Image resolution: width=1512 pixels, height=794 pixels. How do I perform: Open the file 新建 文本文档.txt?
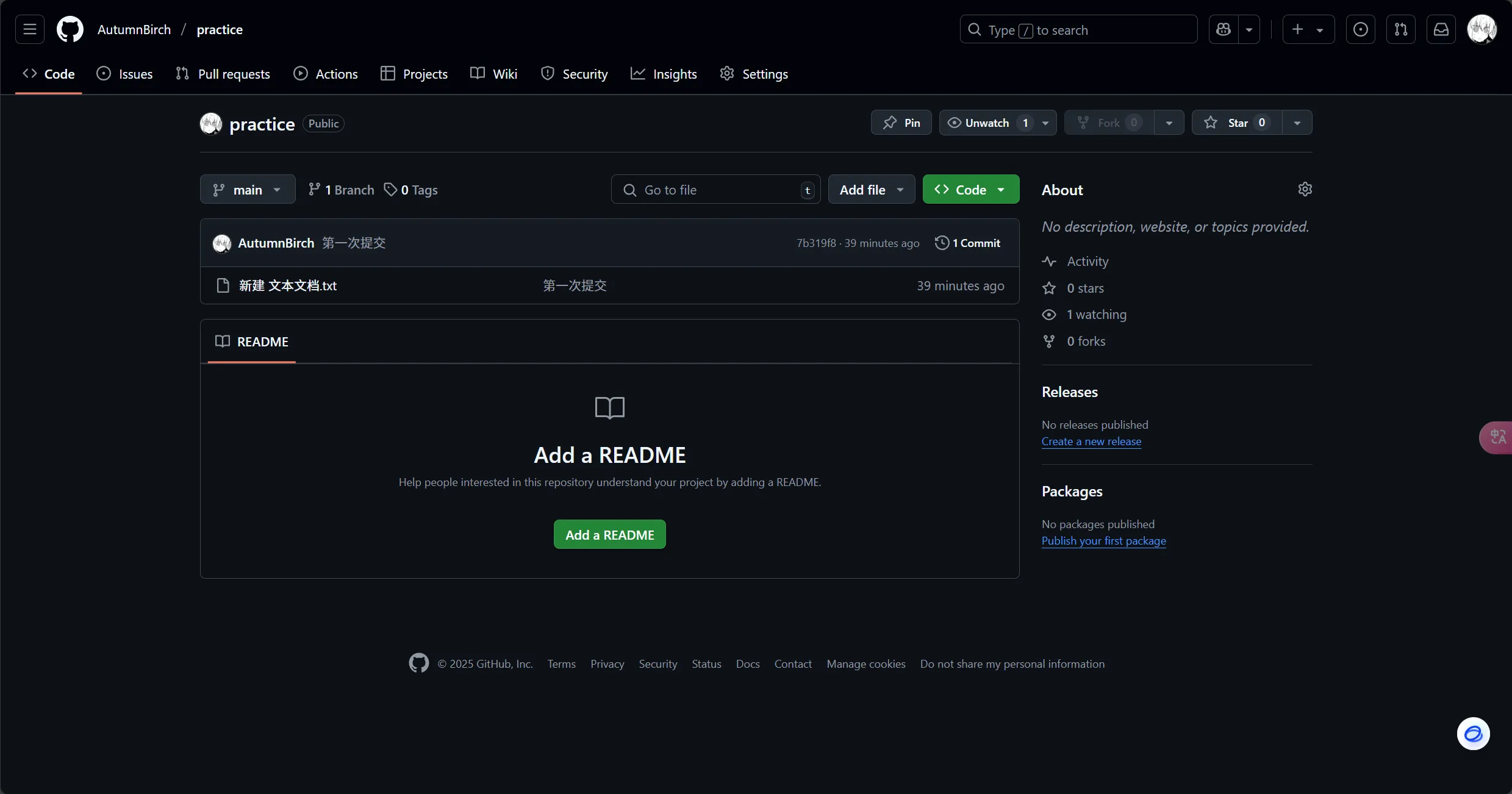pos(288,285)
